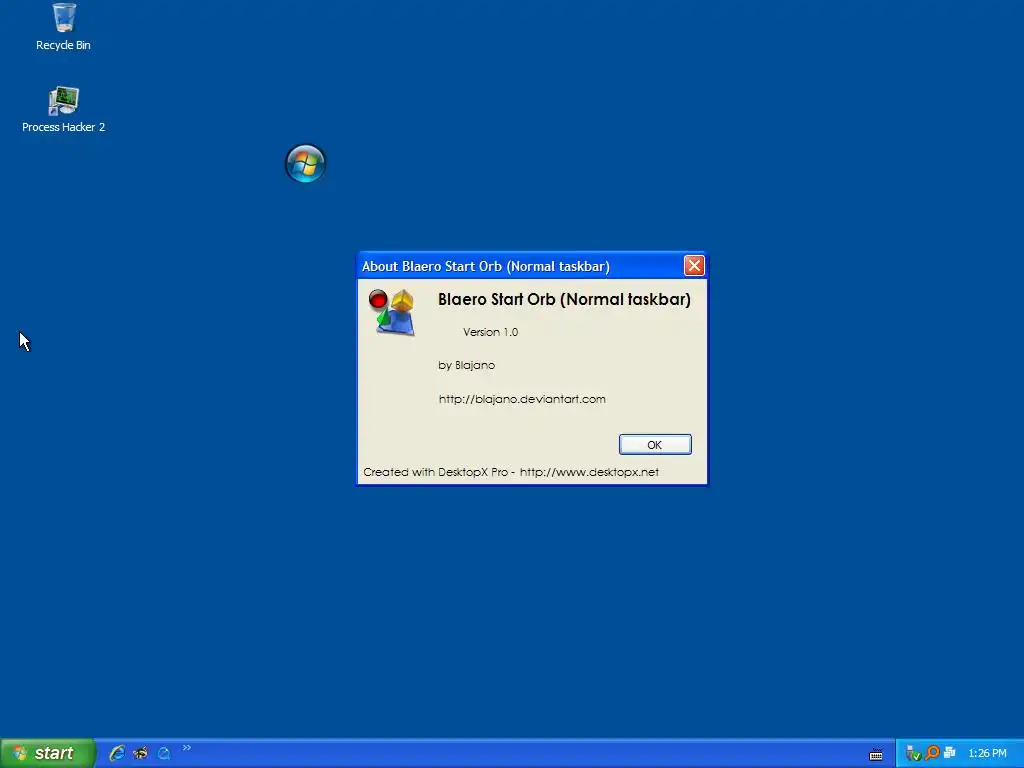Click the 1:26 PM clock
This screenshot has width=1024, height=768.
(987, 754)
